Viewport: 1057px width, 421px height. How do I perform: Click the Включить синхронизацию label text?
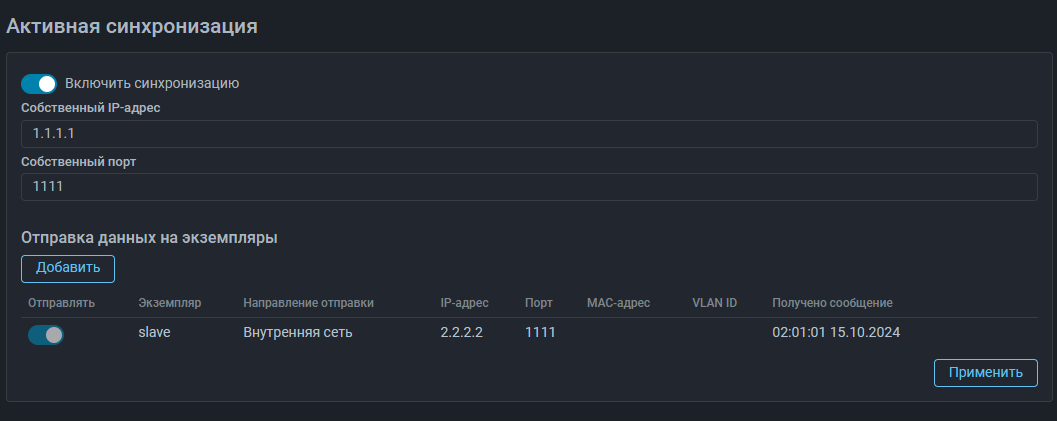point(152,84)
